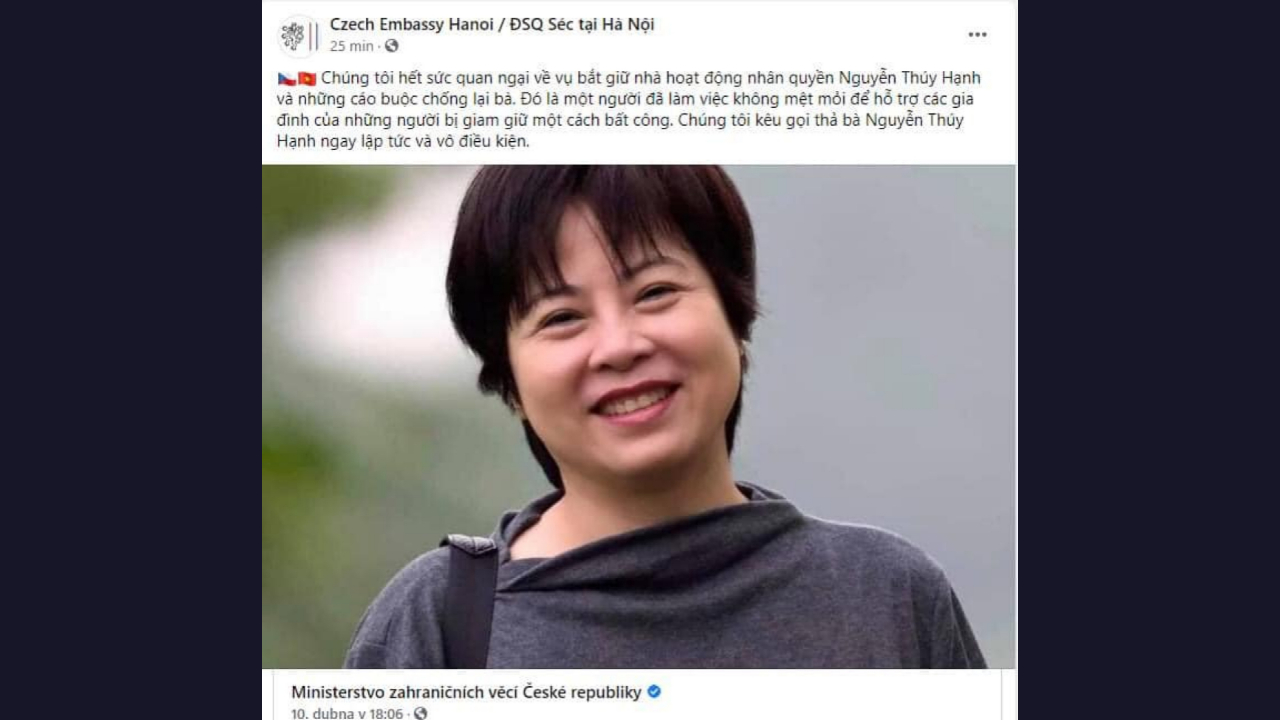The height and width of the screenshot is (720, 1280).
Task: Click the Vietnam flag emoji in post text
Action: click(307, 79)
